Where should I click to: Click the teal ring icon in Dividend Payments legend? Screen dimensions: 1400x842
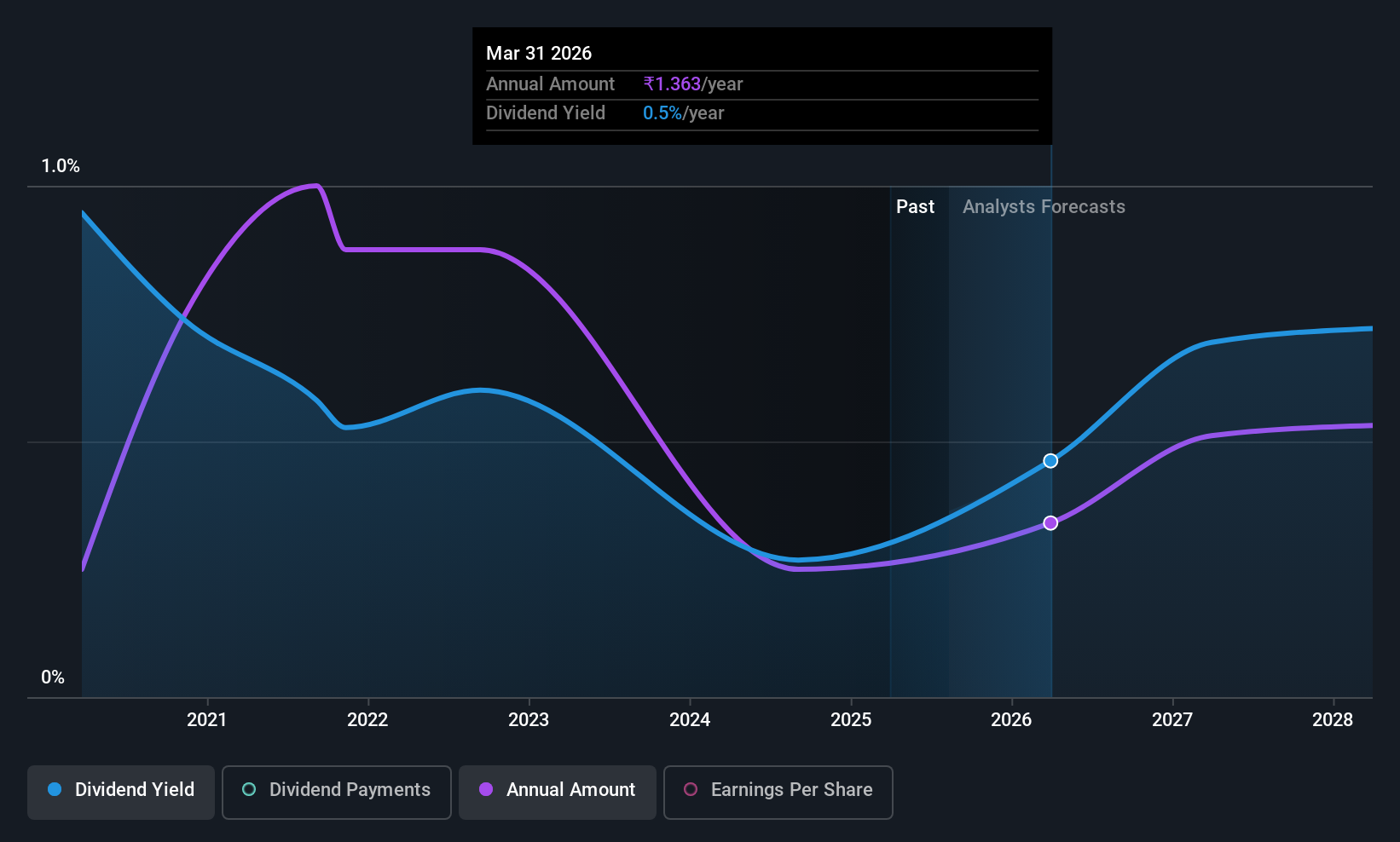click(x=249, y=790)
